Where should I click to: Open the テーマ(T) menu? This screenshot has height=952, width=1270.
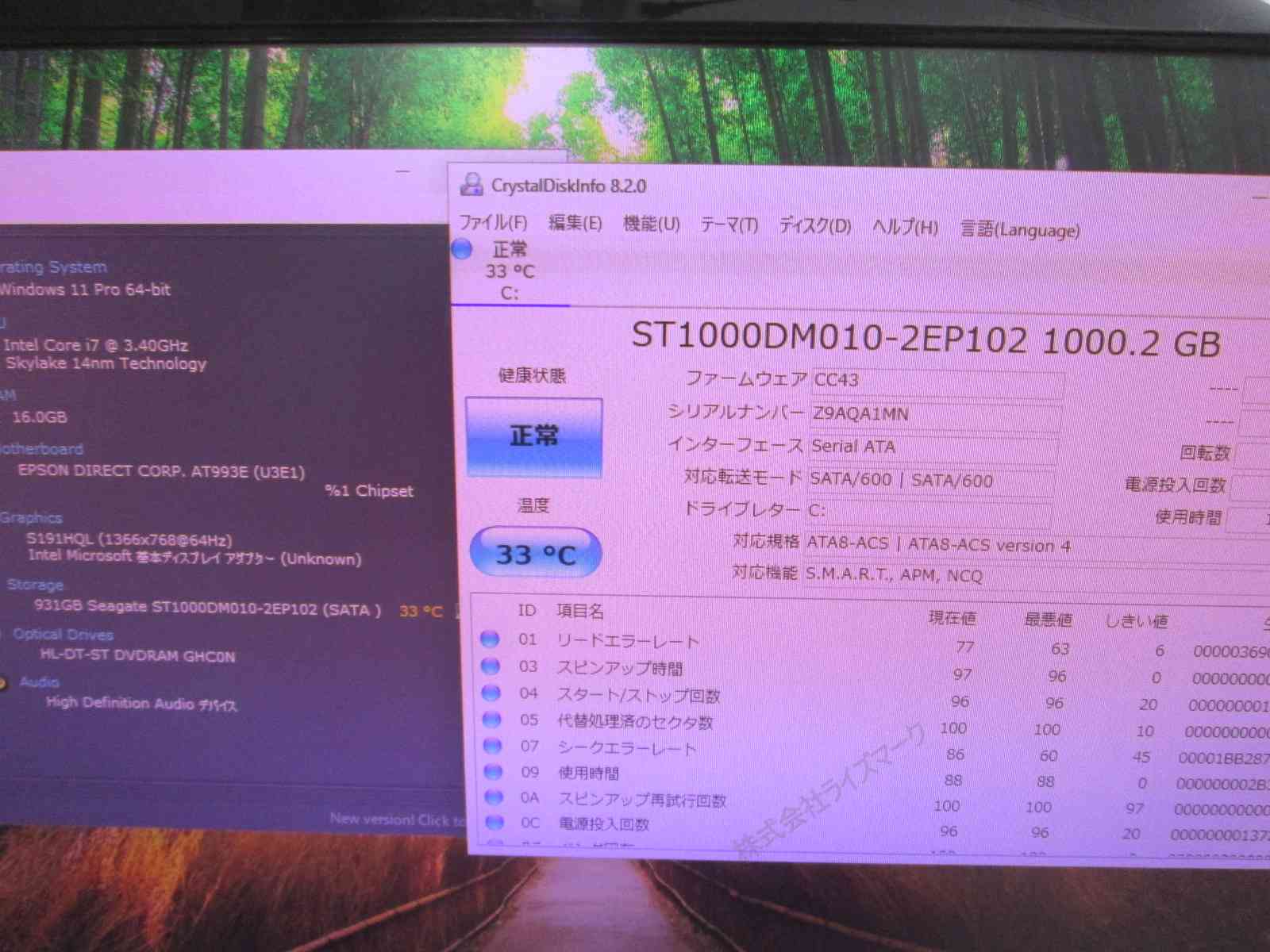[x=729, y=225]
